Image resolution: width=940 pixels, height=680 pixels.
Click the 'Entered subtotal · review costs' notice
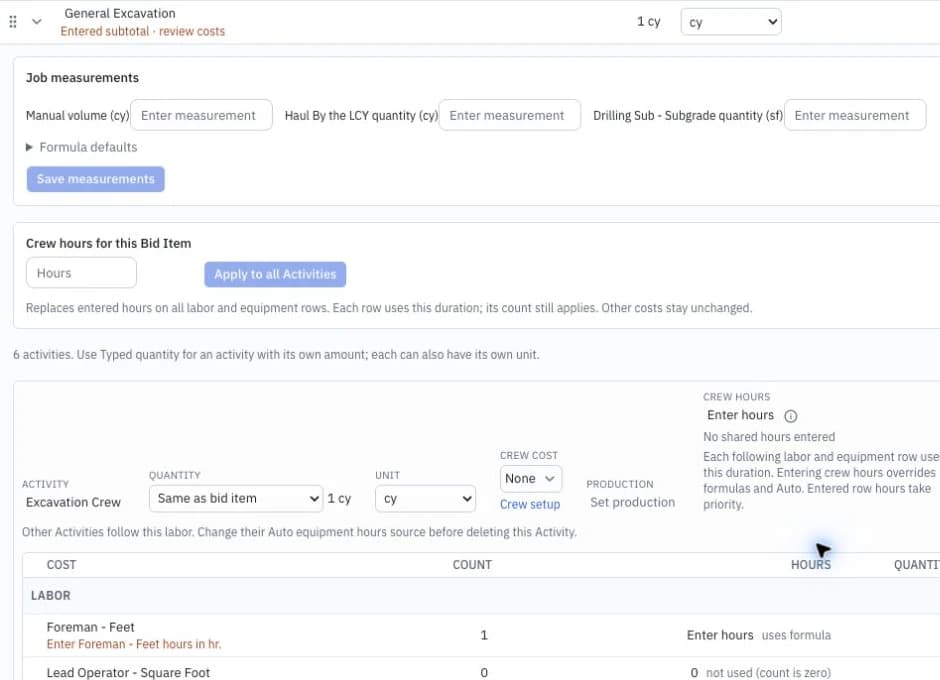pyautogui.click(x=143, y=31)
